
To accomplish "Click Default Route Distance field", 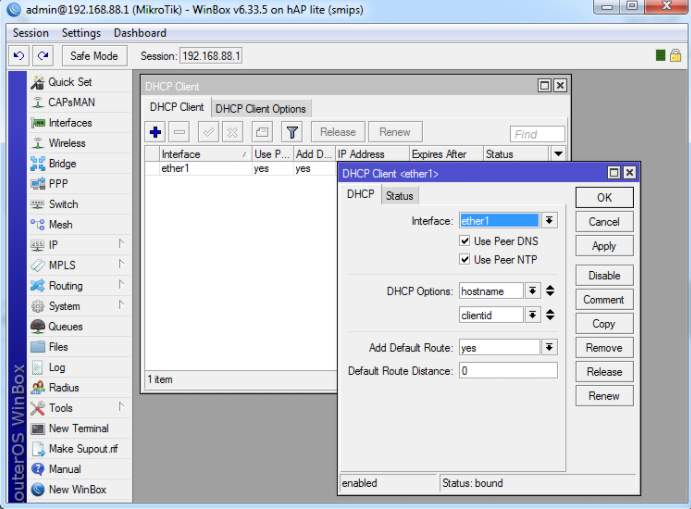I will coord(508,371).
